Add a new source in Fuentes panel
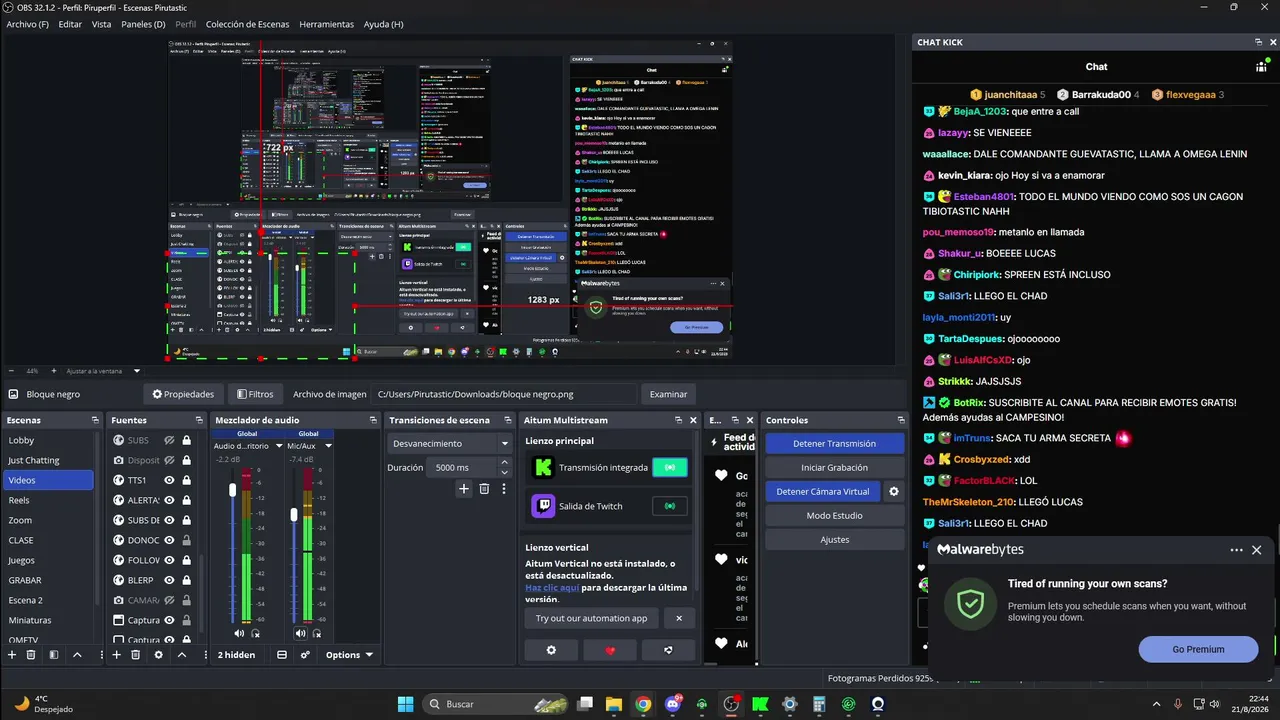This screenshot has width=1280, height=720. 116,655
